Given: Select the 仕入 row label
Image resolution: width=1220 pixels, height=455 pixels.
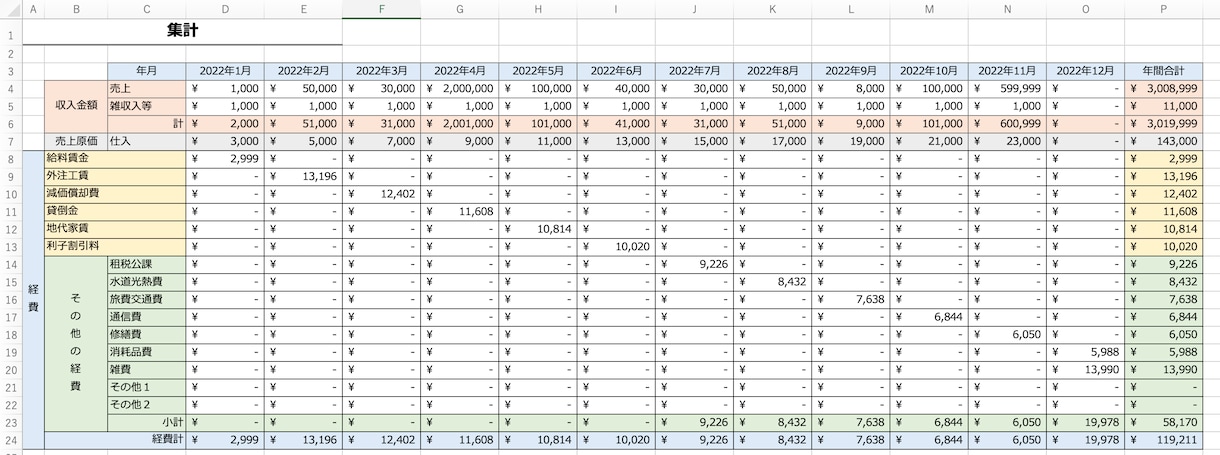Looking at the screenshot, I should pos(147,141).
